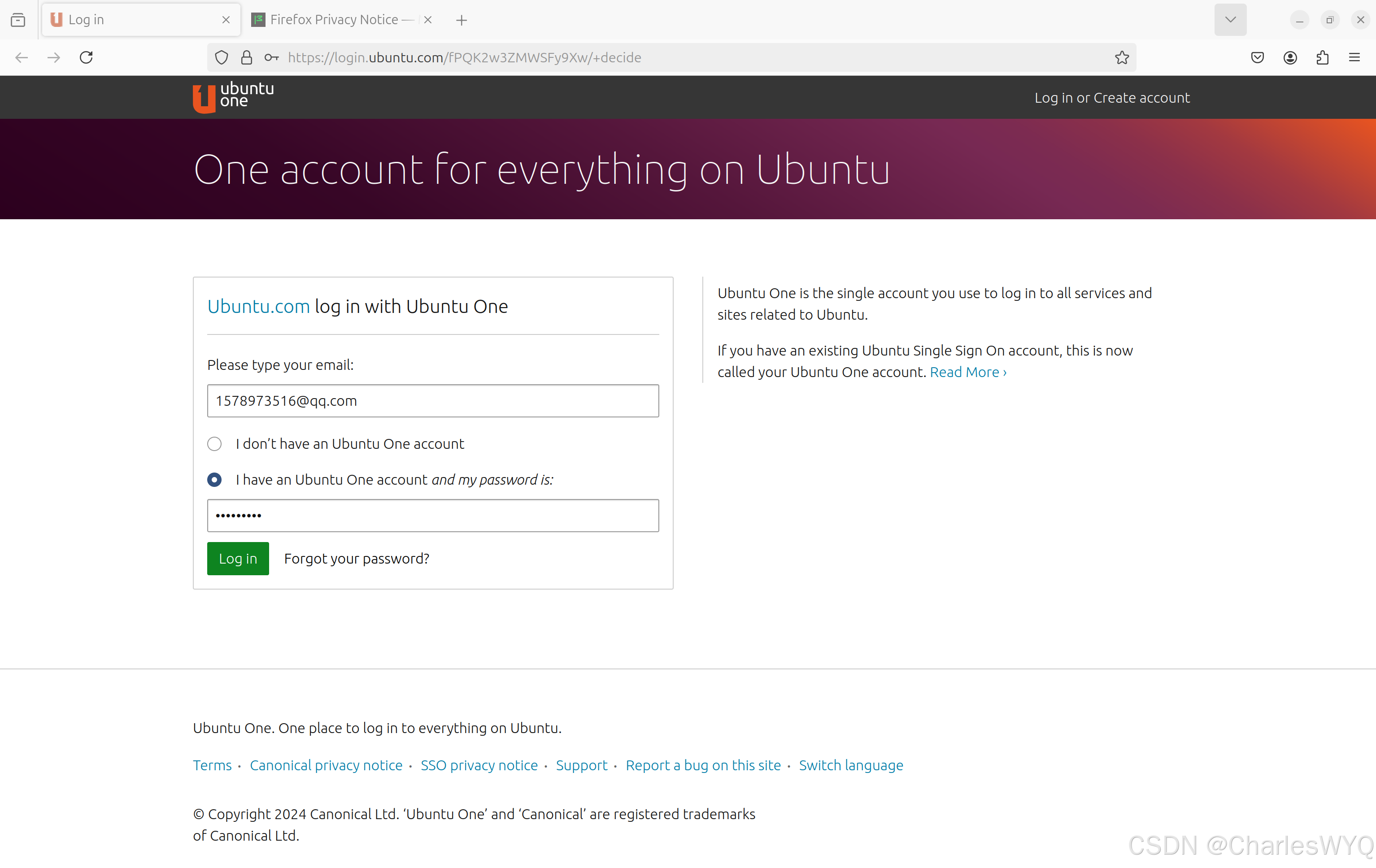Screen dimensions: 1376x868
Task: Switch to the Log in tab
Action: 114,19
